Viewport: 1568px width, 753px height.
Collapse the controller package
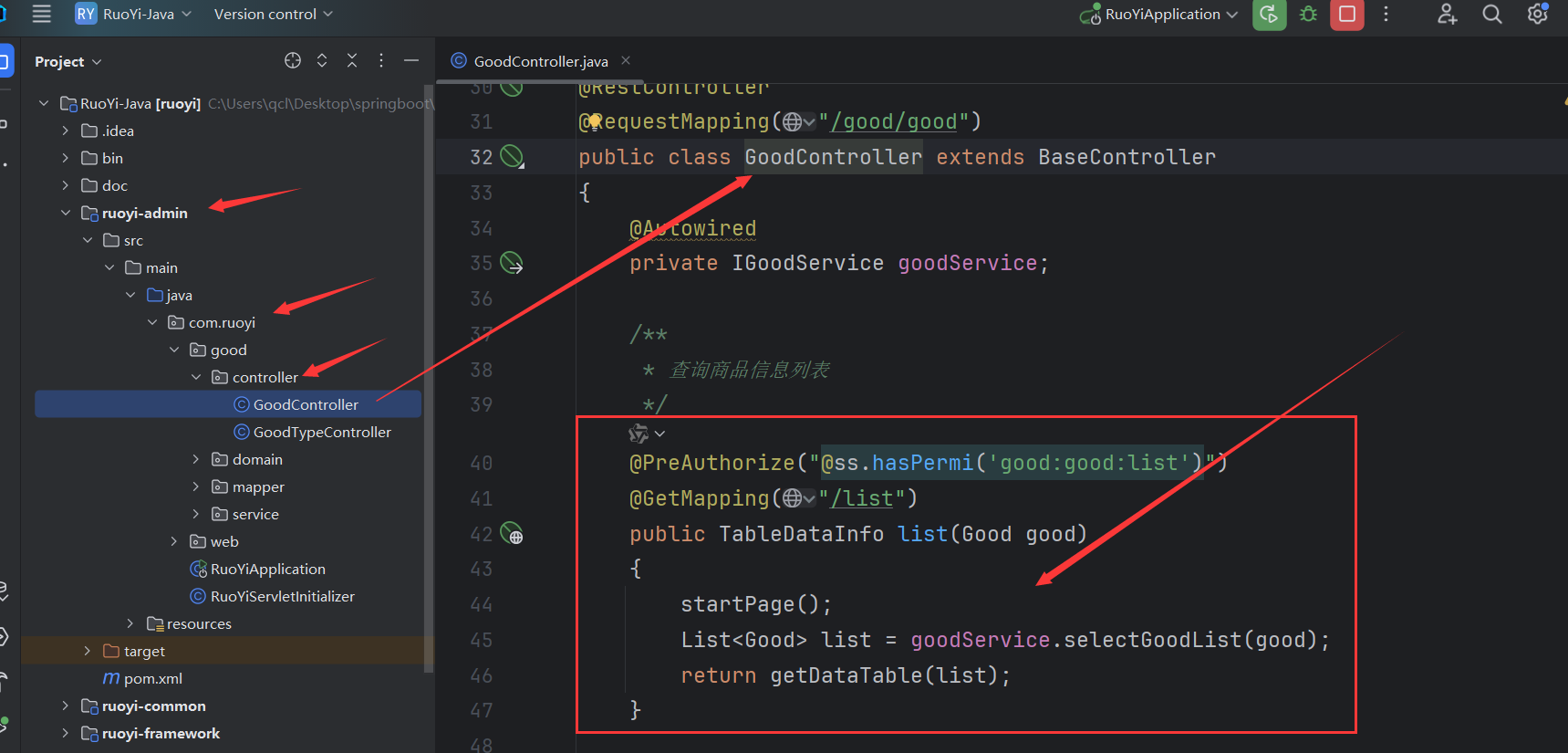[x=196, y=377]
